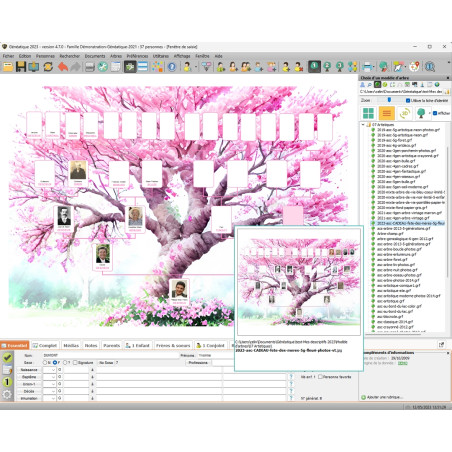Select the F gender radio button
The image size is (452, 452).
[x=55, y=362]
